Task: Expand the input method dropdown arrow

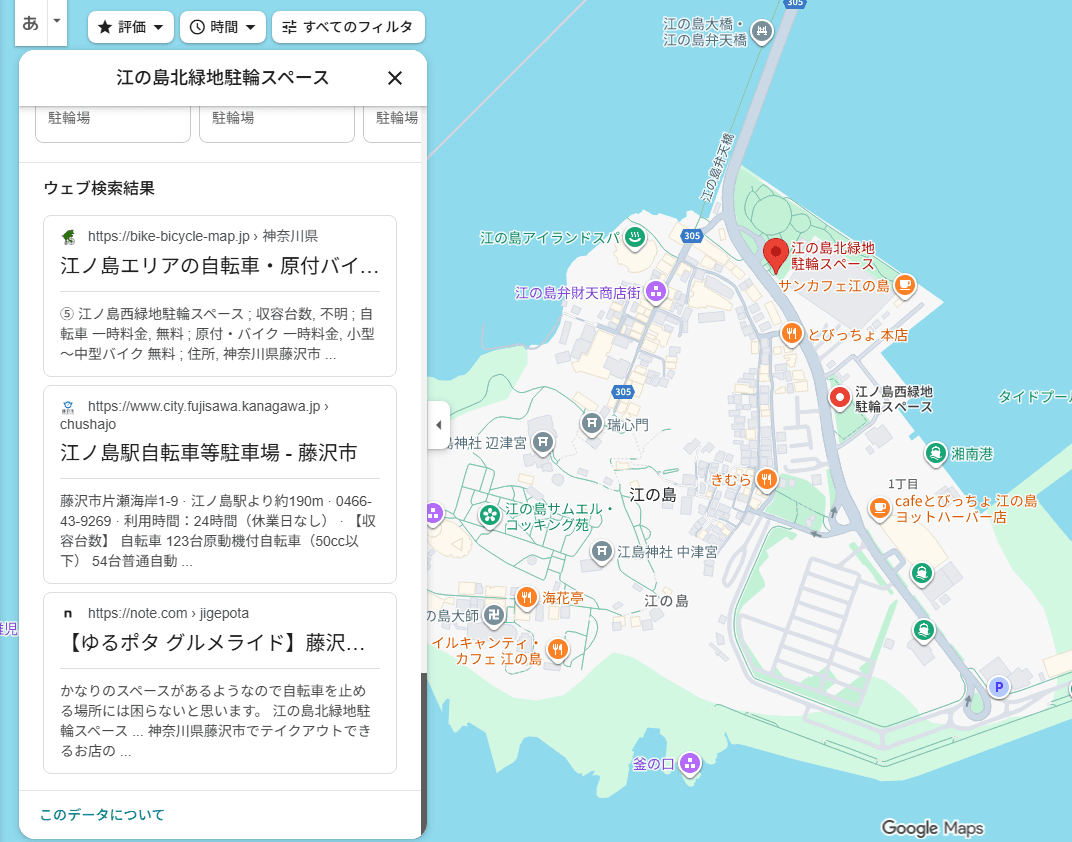Action: [x=57, y=21]
